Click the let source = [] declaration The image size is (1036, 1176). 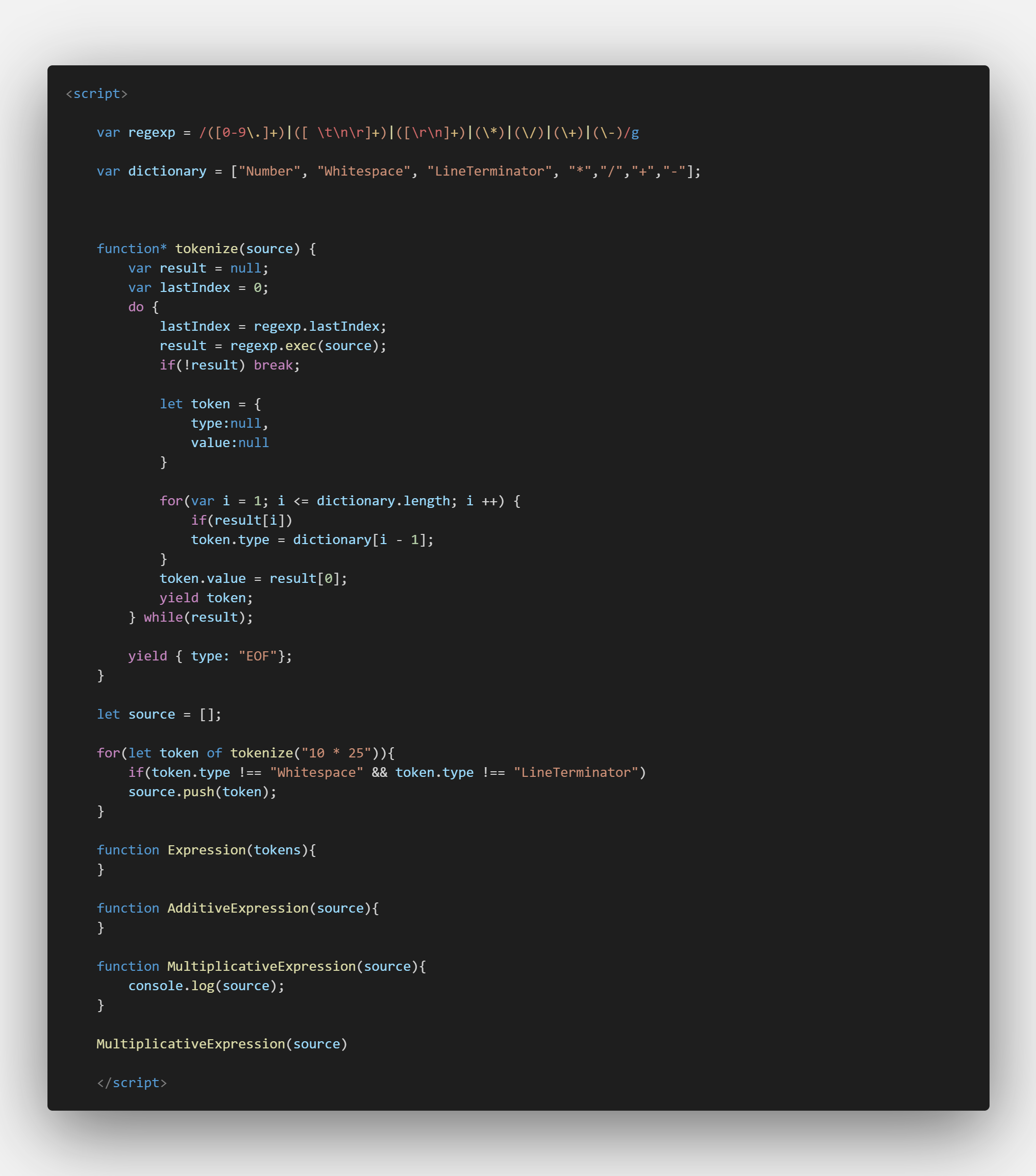point(159,715)
